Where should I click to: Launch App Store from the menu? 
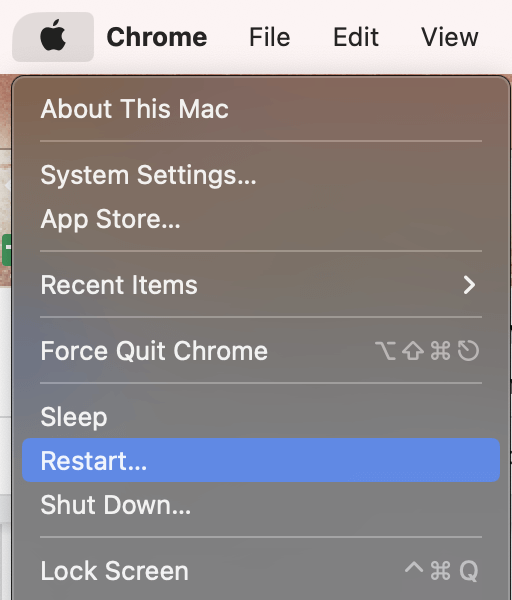click(x=261, y=219)
